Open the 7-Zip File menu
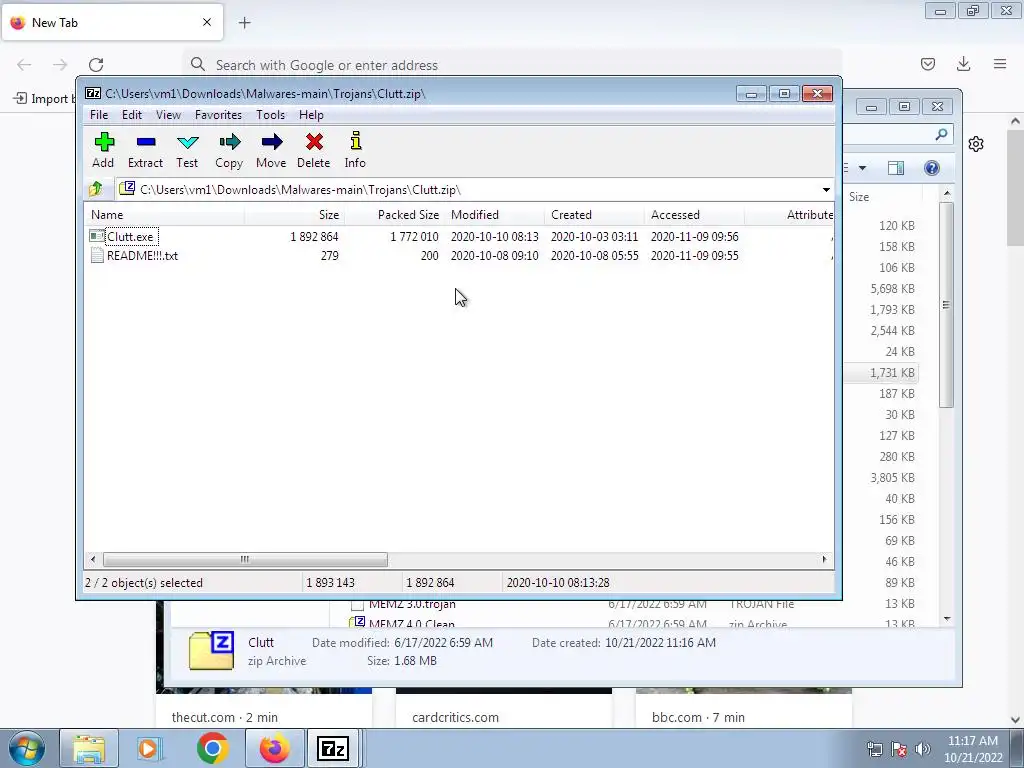The image size is (1024, 768). point(99,115)
